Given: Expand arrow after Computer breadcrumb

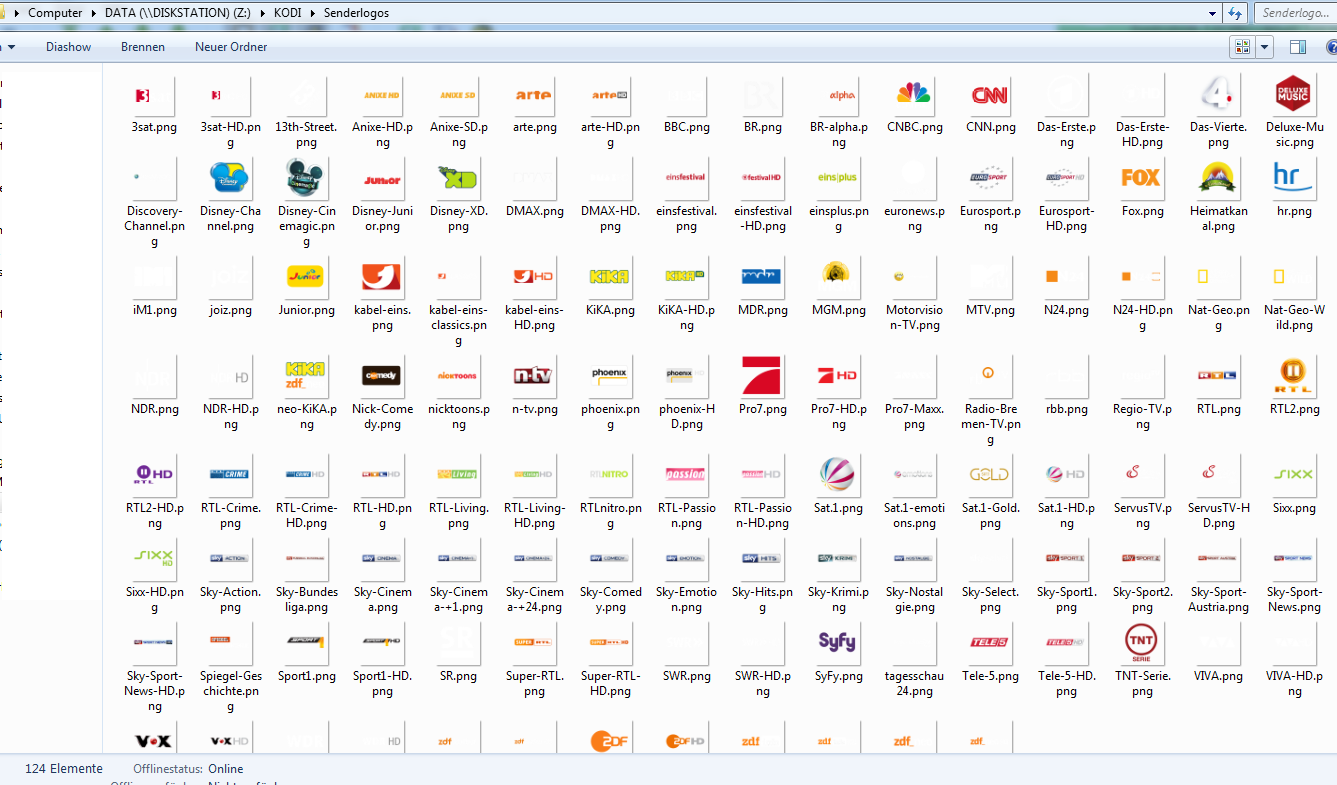Looking at the screenshot, I should [94, 13].
